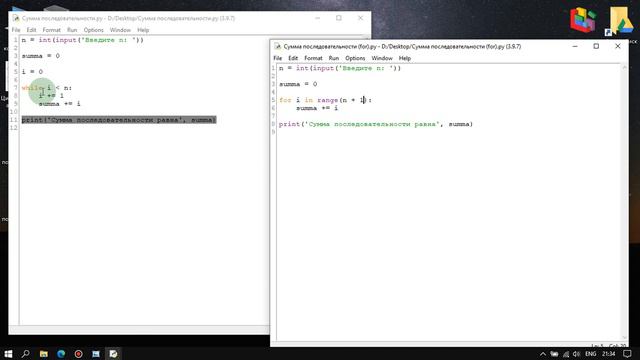
Task: Open File menu in the (for).py window
Action: pos(278,58)
